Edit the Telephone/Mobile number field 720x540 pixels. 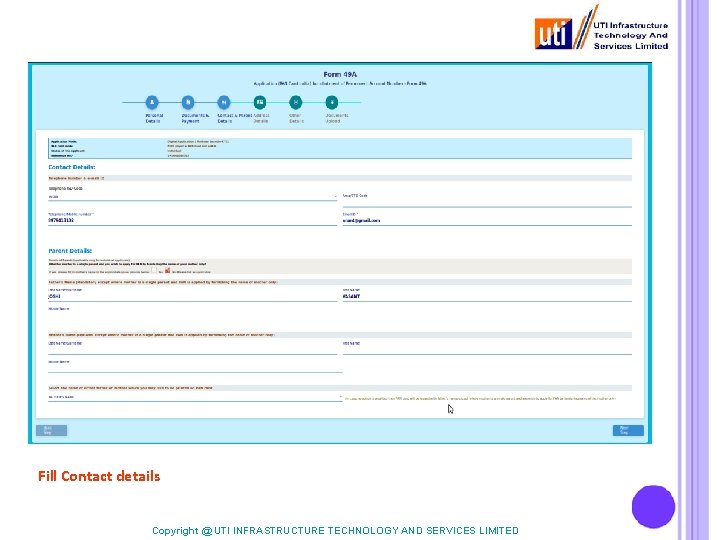point(192,221)
